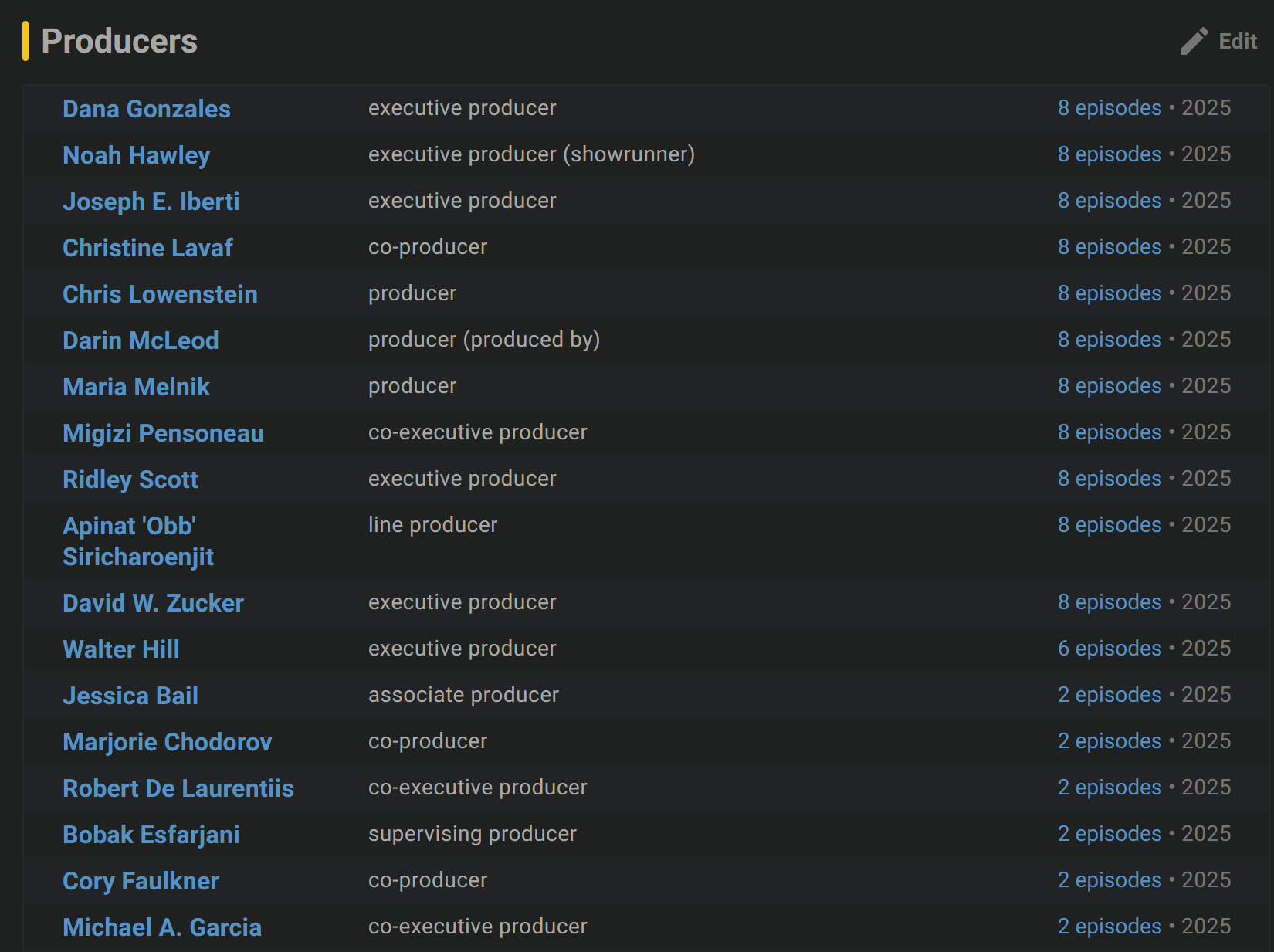Click Marjorie Chodorov's name link
The height and width of the screenshot is (952, 1274).
point(167,742)
